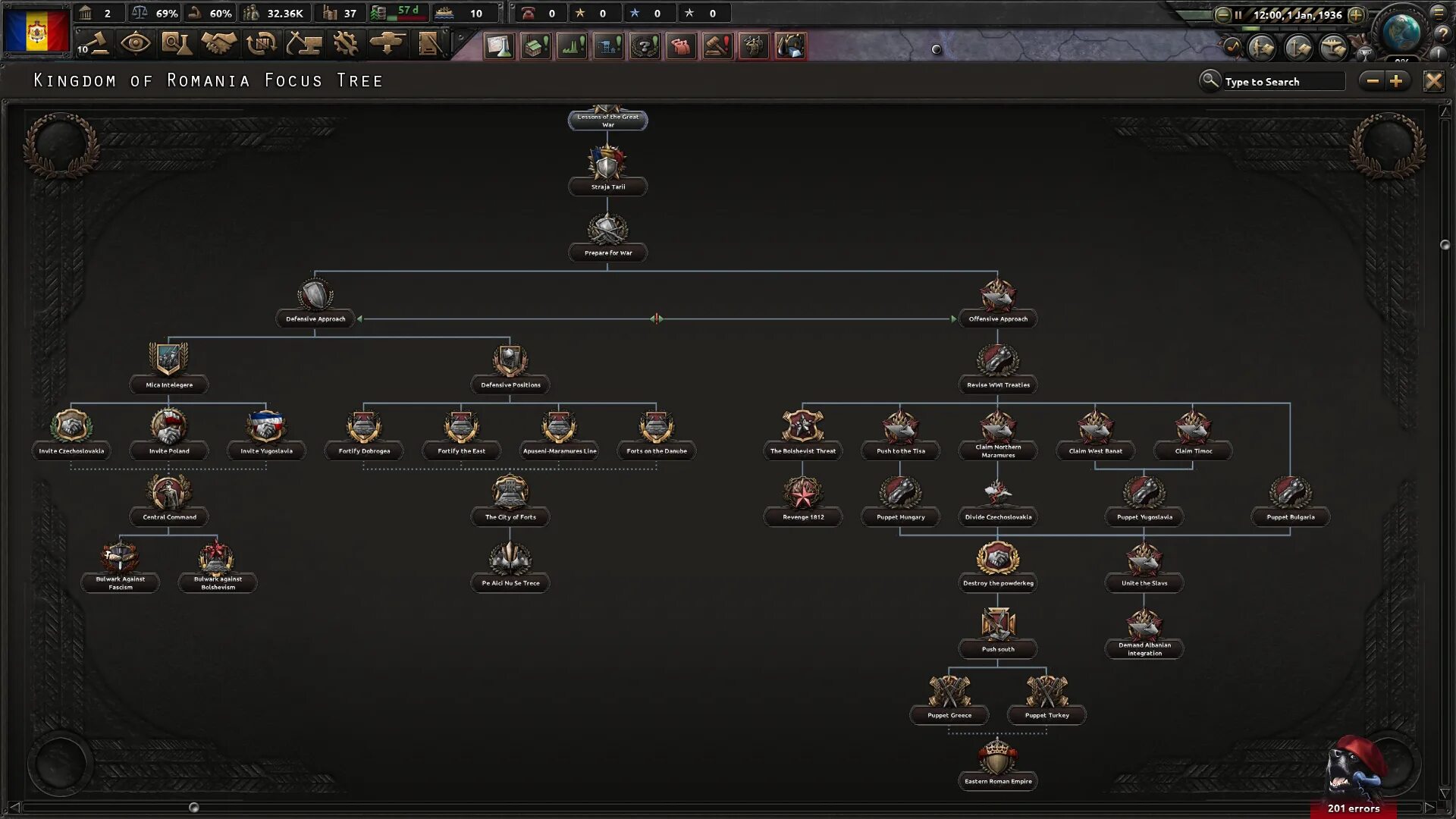Toggle the game pause button
The height and width of the screenshot is (819, 1456).
tap(1238, 14)
